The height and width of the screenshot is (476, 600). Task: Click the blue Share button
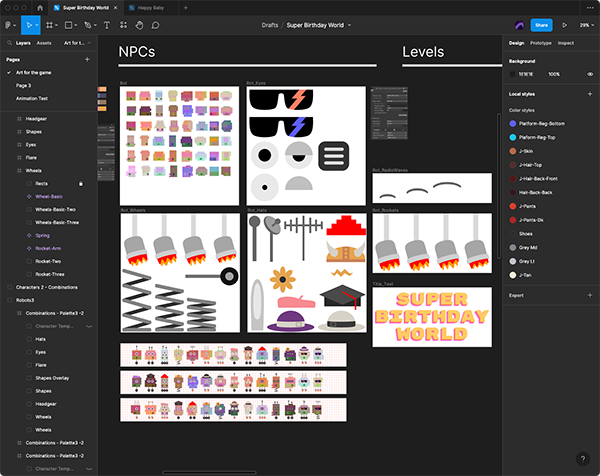[541, 25]
